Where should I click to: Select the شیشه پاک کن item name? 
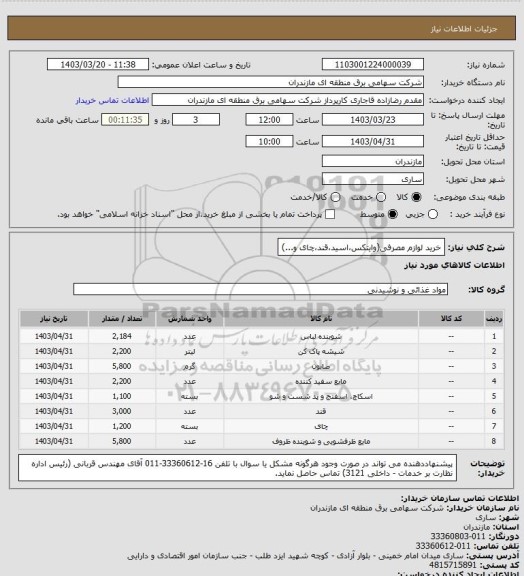coord(321,352)
